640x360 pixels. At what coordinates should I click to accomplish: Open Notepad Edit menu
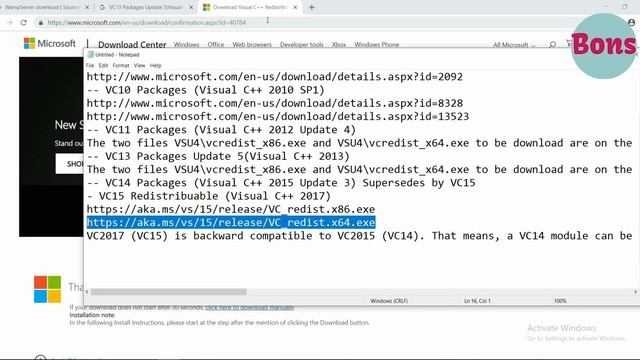click(103, 65)
